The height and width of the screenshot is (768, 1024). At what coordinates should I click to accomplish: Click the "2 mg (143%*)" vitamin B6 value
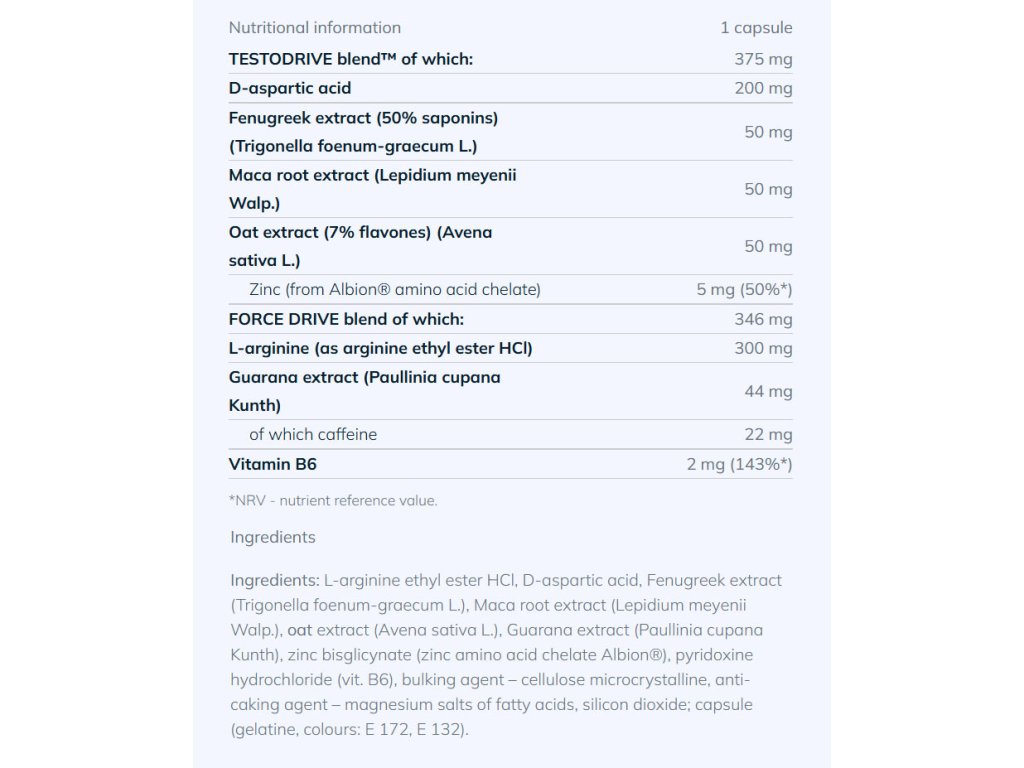[739, 464]
